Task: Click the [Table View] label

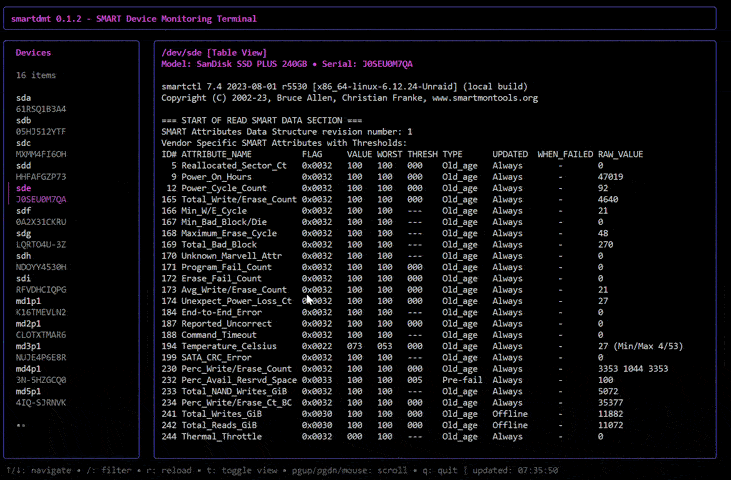Action: point(236,52)
